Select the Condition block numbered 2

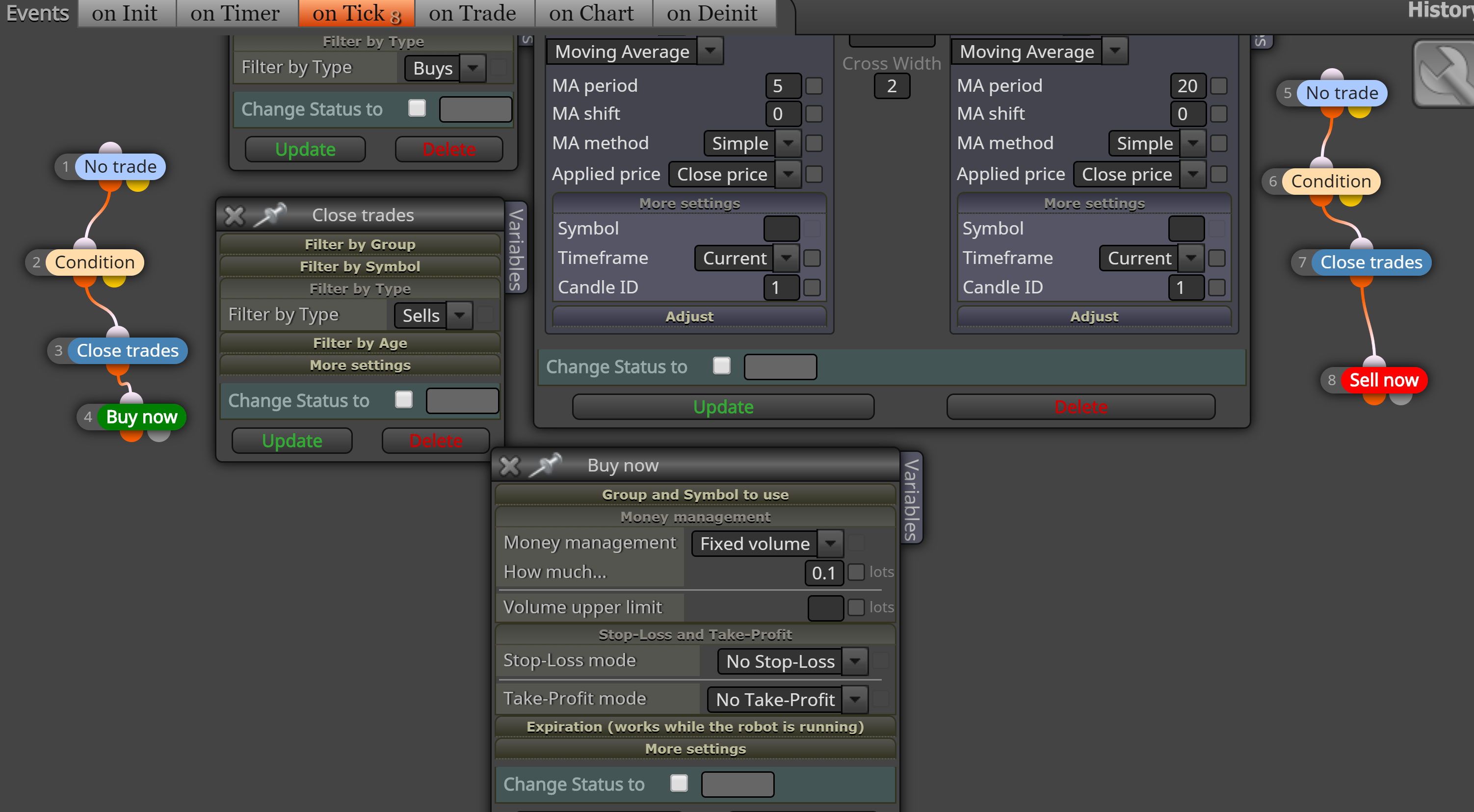point(94,262)
